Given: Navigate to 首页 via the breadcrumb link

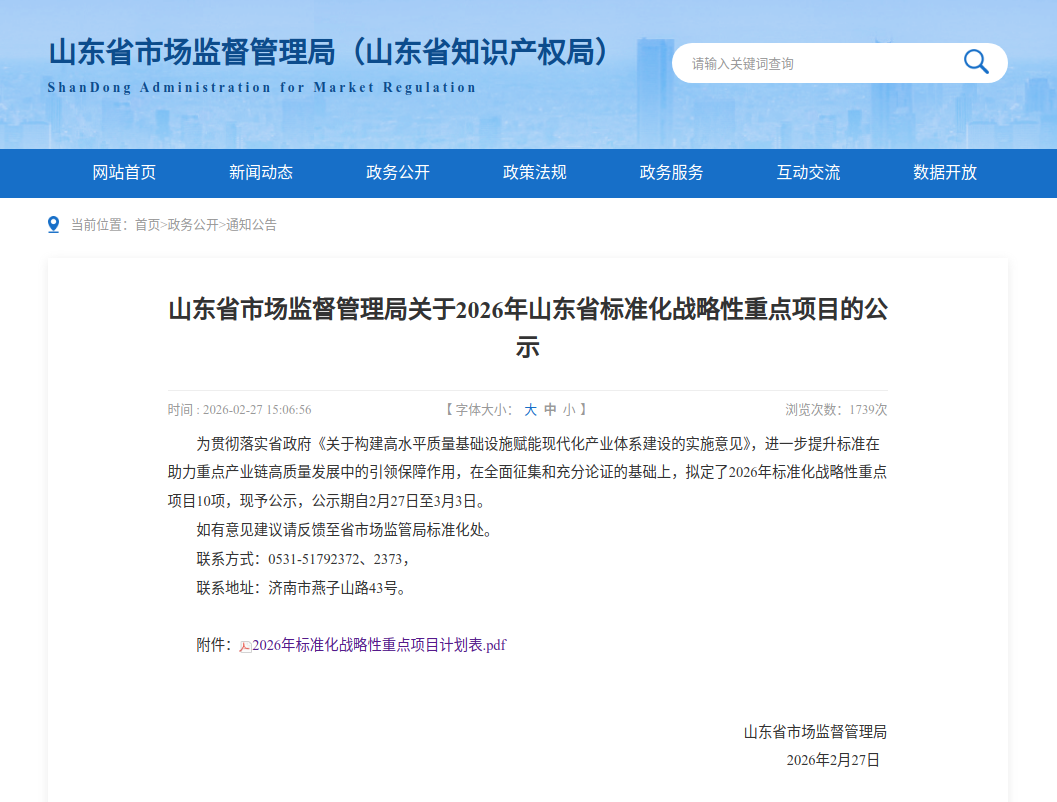Looking at the screenshot, I should coord(147,225).
